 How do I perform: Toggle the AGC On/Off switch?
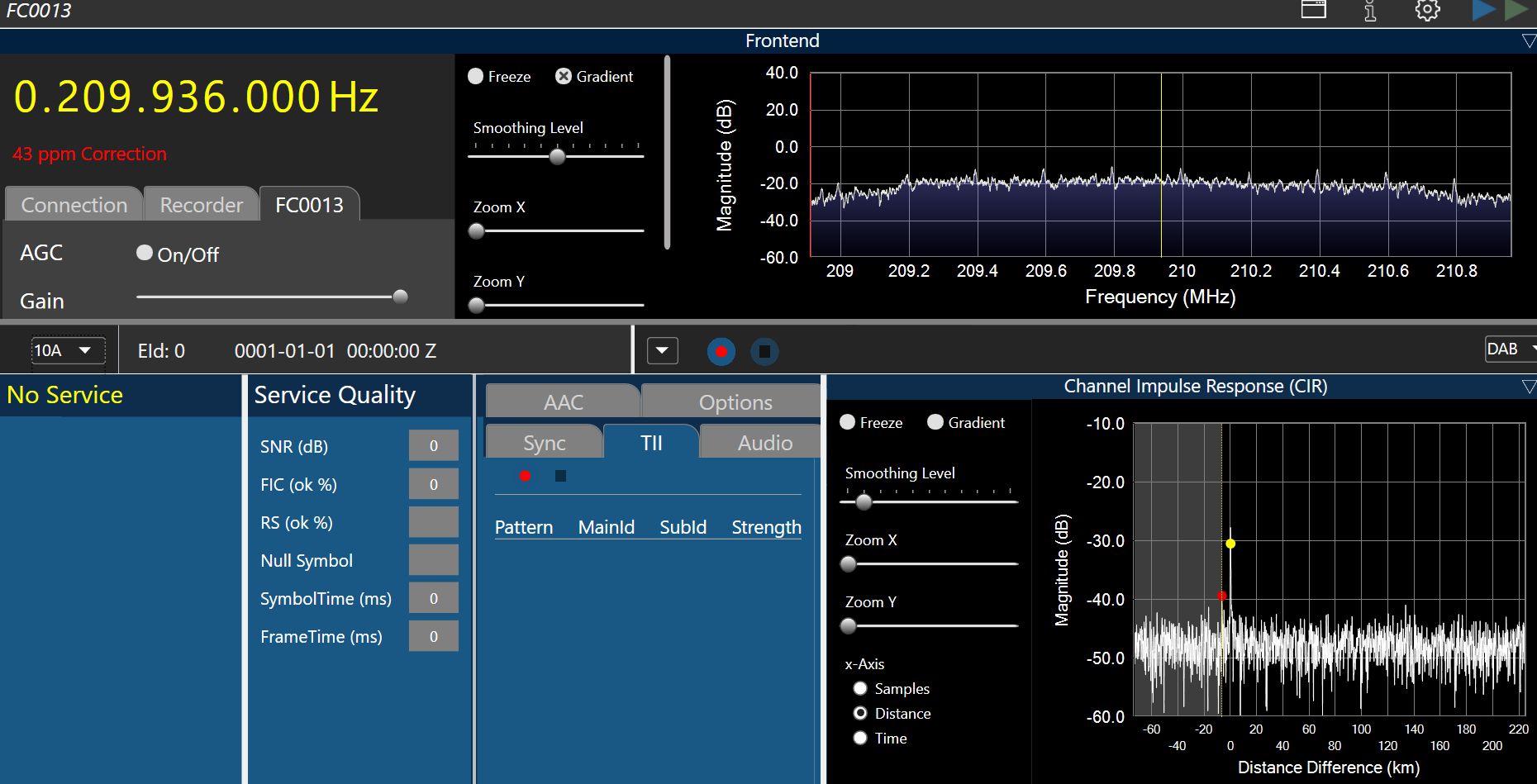(145, 253)
